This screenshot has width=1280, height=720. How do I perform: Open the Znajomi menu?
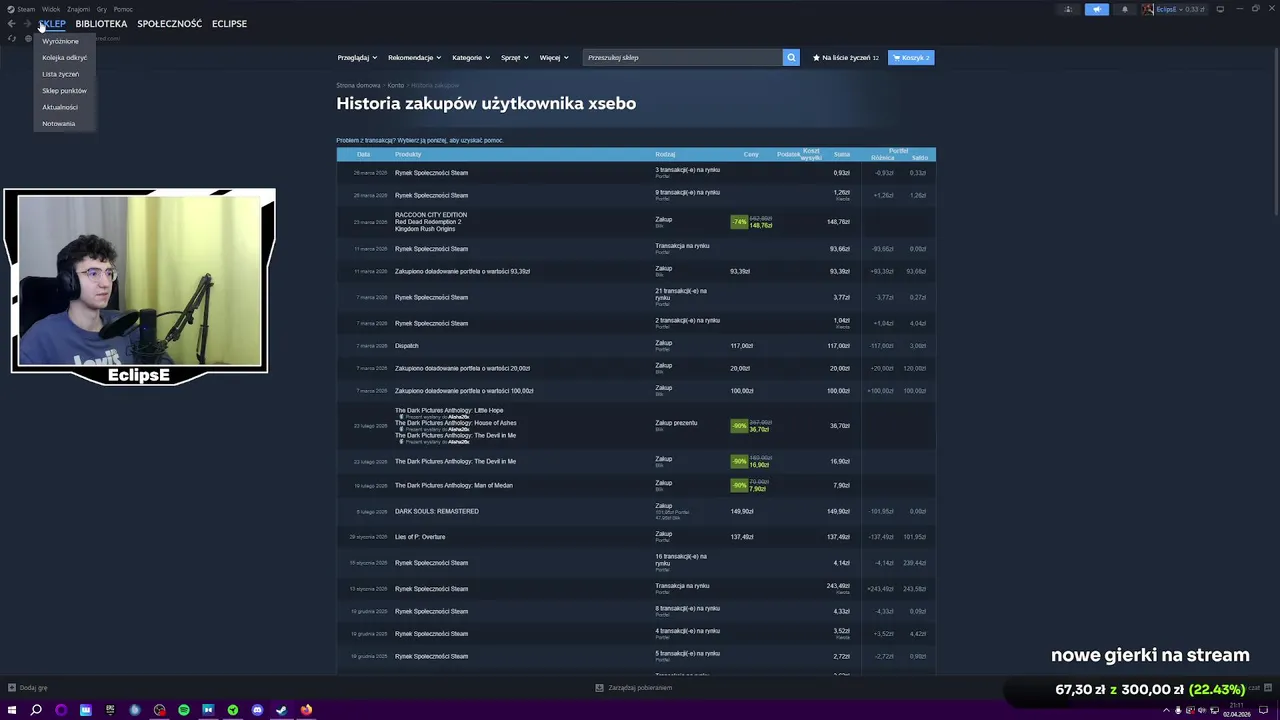pos(78,9)
